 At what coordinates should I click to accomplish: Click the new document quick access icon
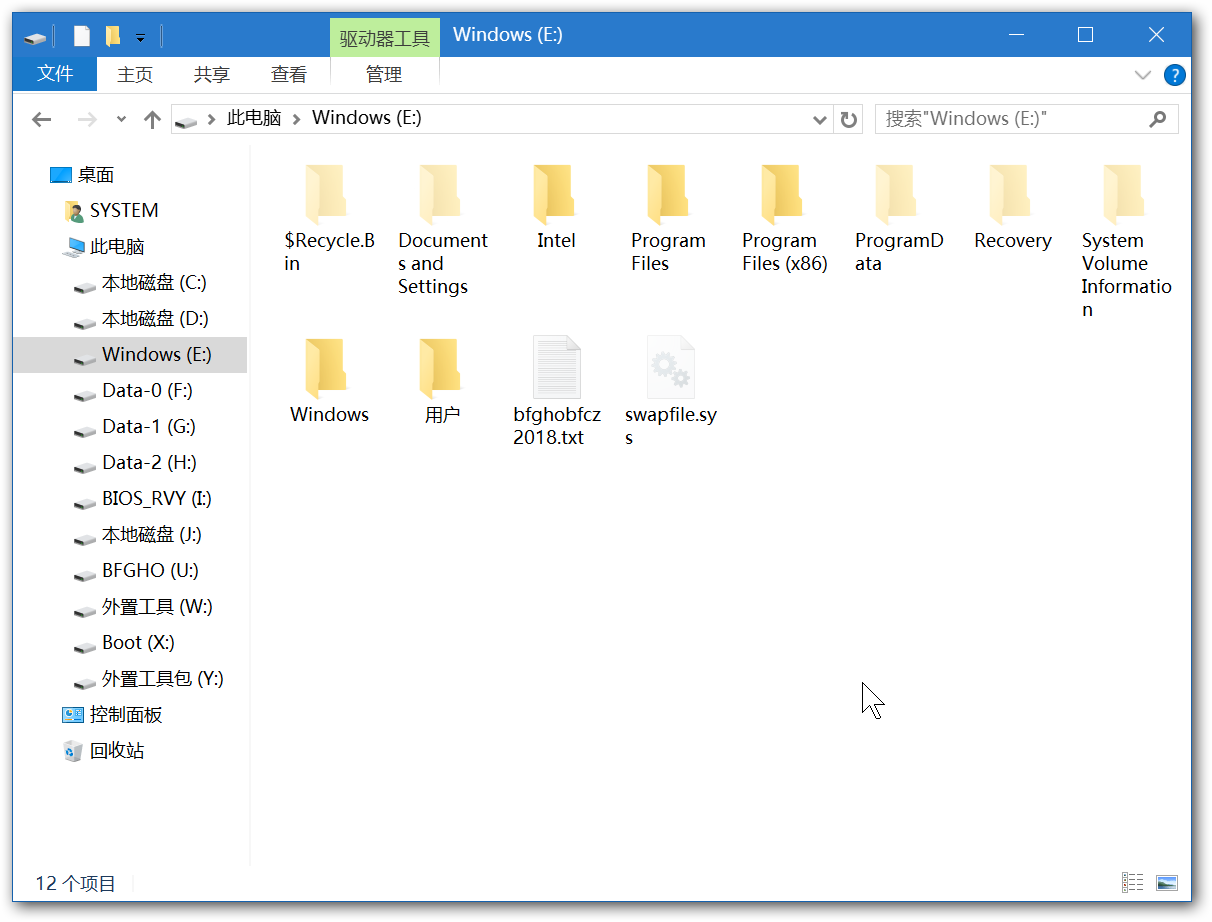(x=82, y=36)
